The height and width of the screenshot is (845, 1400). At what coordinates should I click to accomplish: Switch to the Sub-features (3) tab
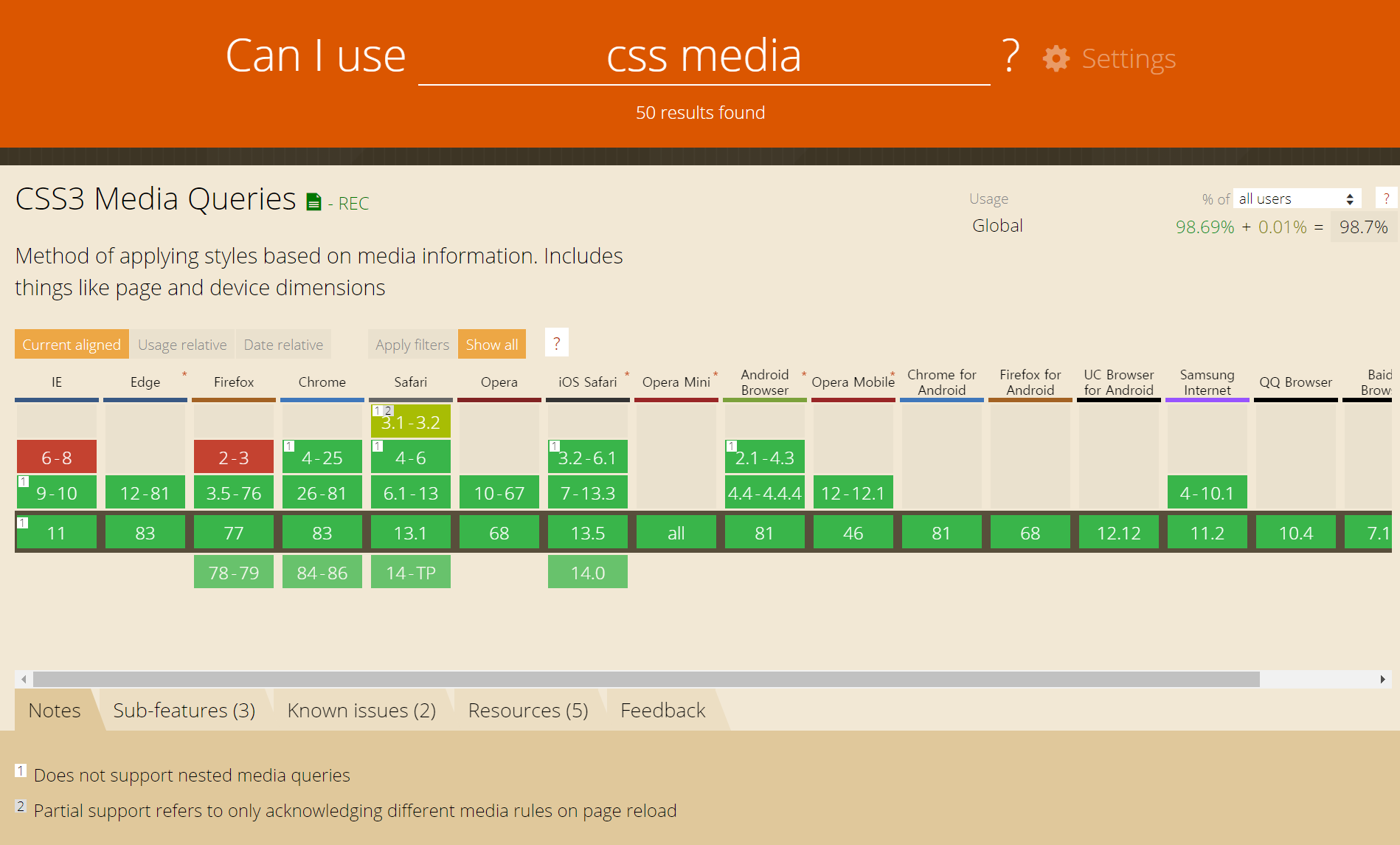184,710
